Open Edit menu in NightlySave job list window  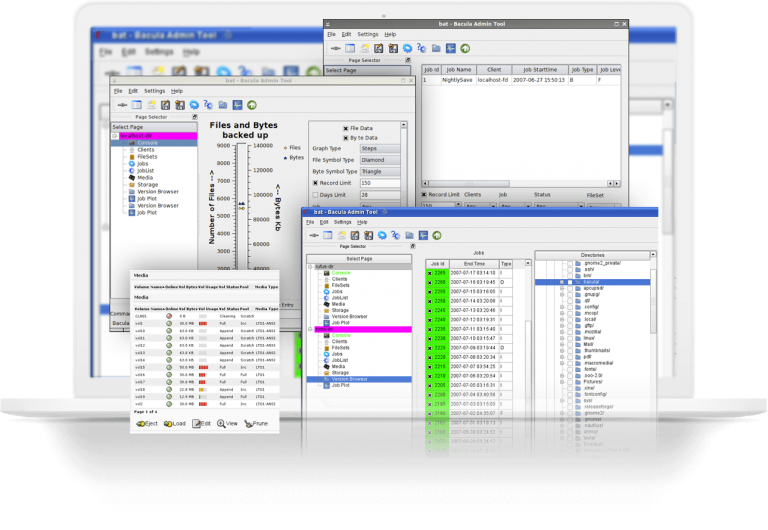346,34
